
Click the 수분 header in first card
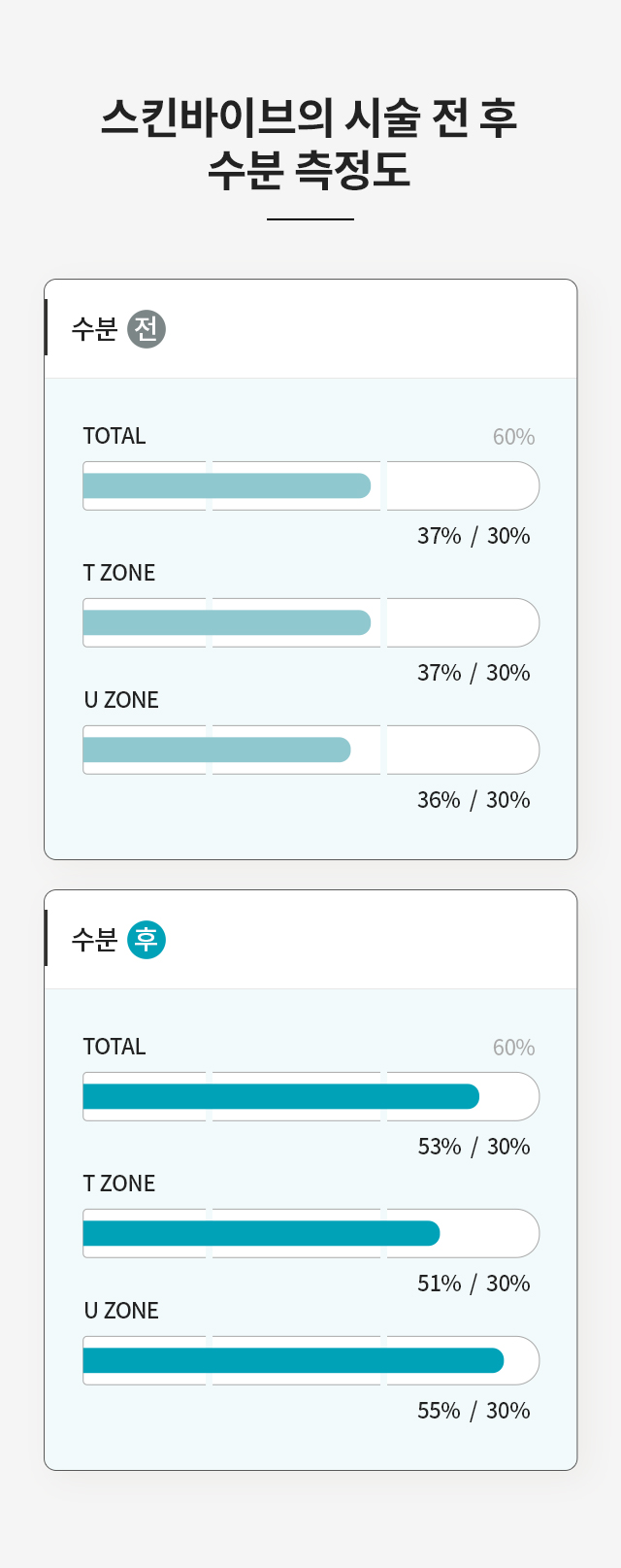[x=94, y=329]
